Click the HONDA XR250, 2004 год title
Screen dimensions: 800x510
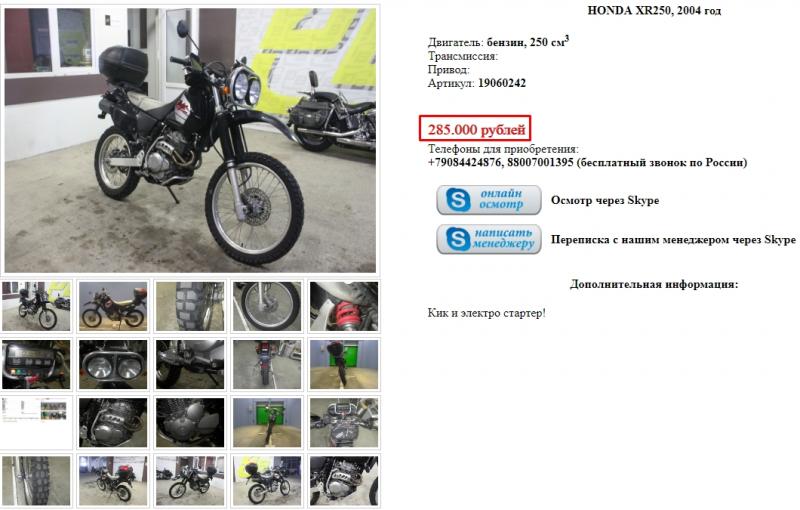coord(654,11)
